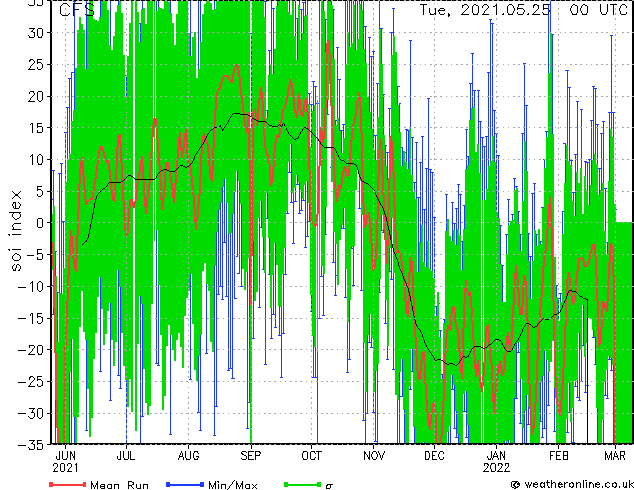Click the red Mean Run legend line

(68, 484)
